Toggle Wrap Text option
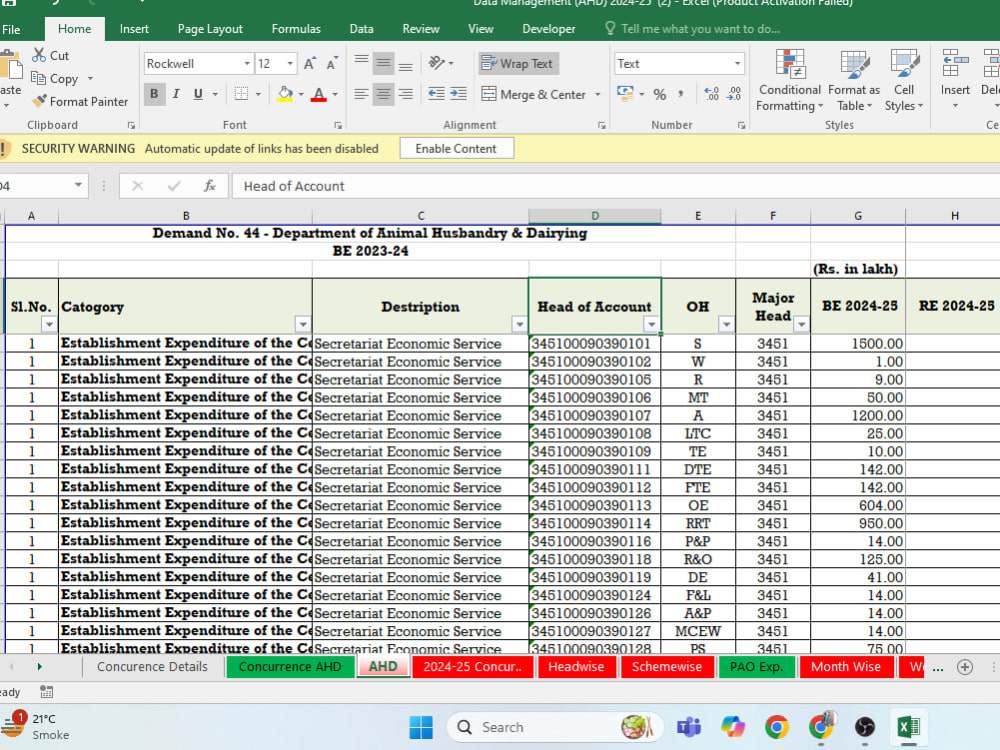Viewport: 1000px width, 750px height. (x=518, y=63)
